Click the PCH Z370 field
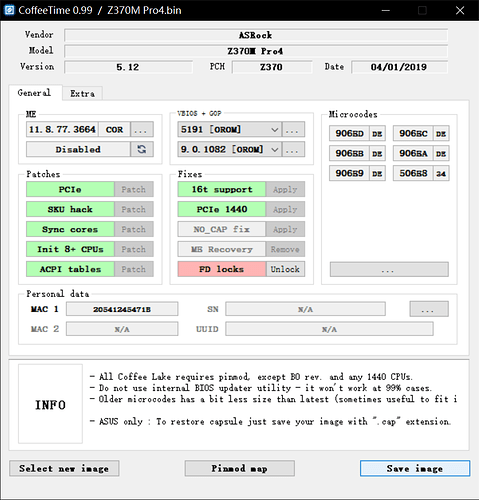 272,67
